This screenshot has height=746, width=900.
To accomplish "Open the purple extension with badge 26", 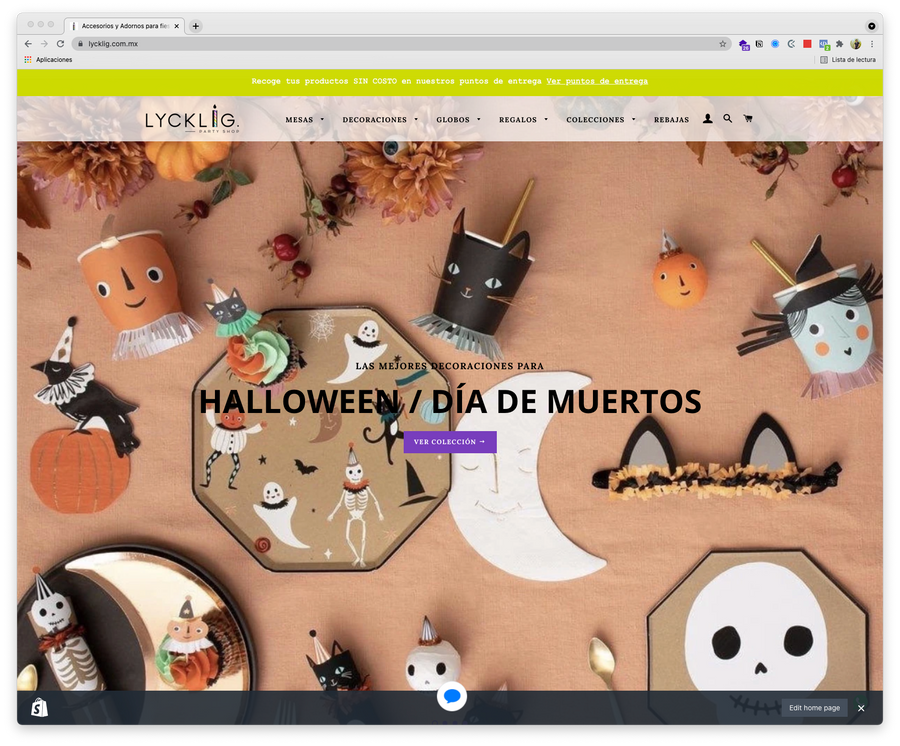I will click(744, 44).
